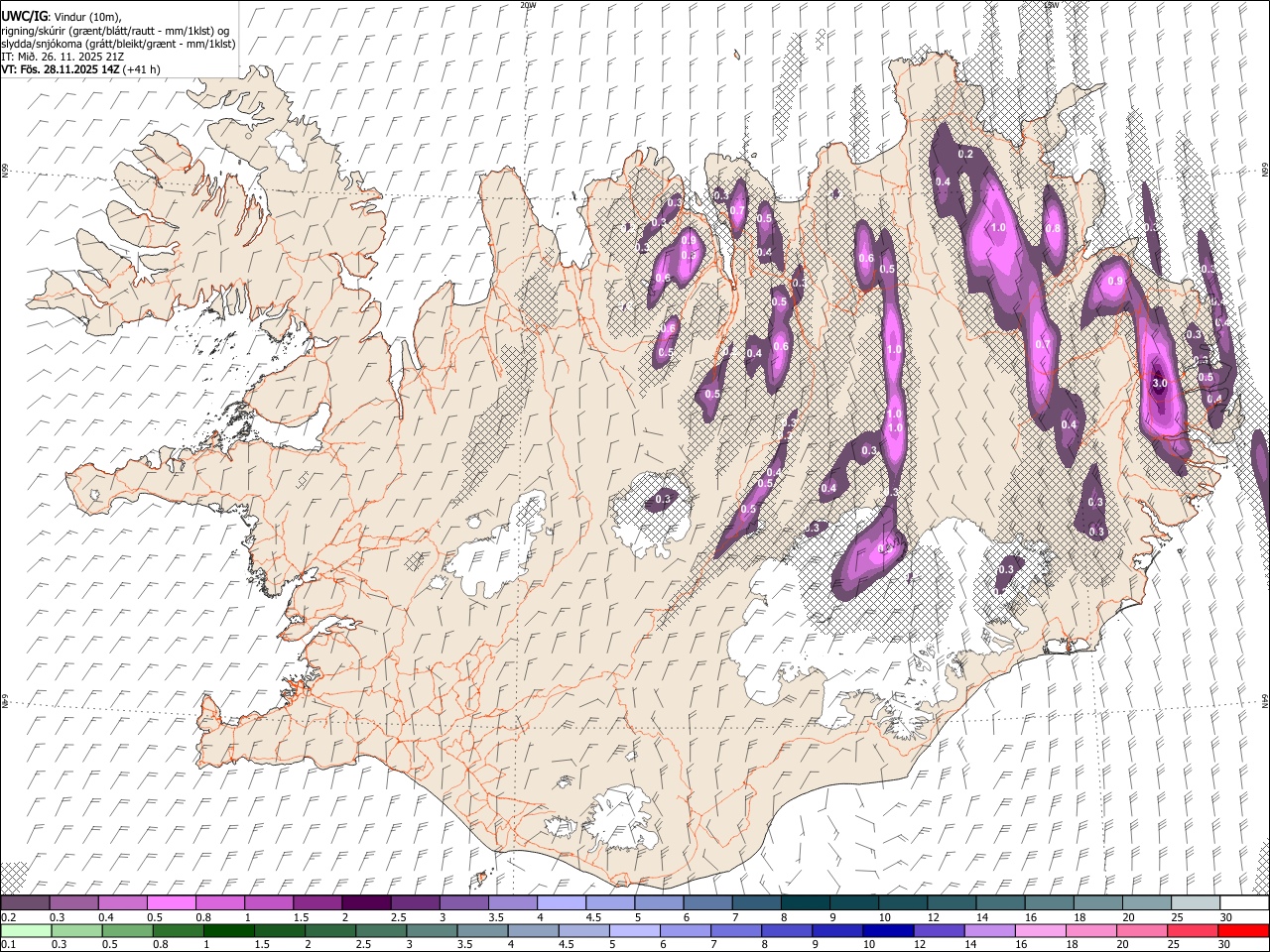This screenshot has width=1270, height=952.
Task: Click the white snow legend swatch after 30
Action: click(x=1243, y=902)
